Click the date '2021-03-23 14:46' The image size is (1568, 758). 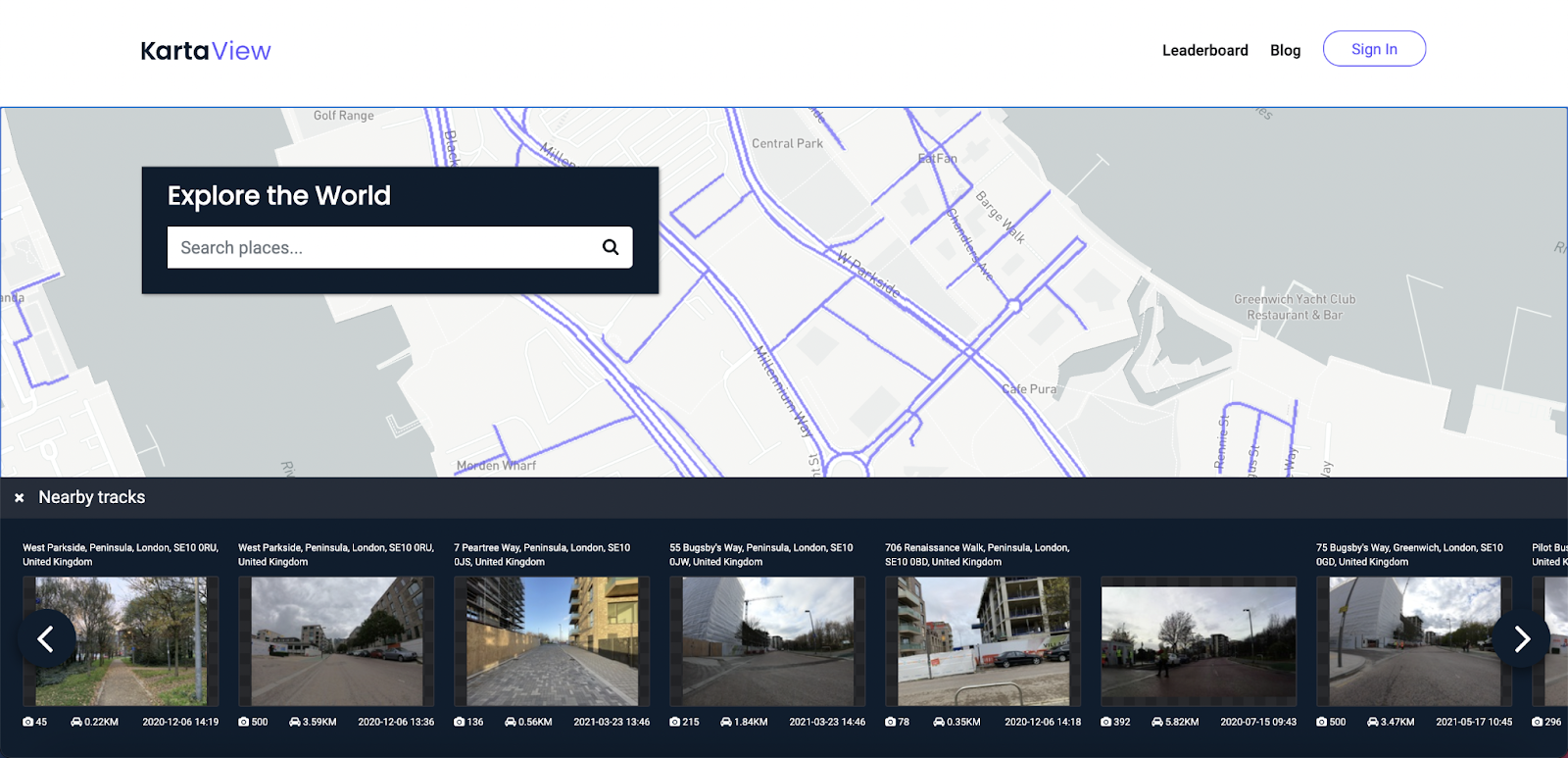click(x=827, y=722)
